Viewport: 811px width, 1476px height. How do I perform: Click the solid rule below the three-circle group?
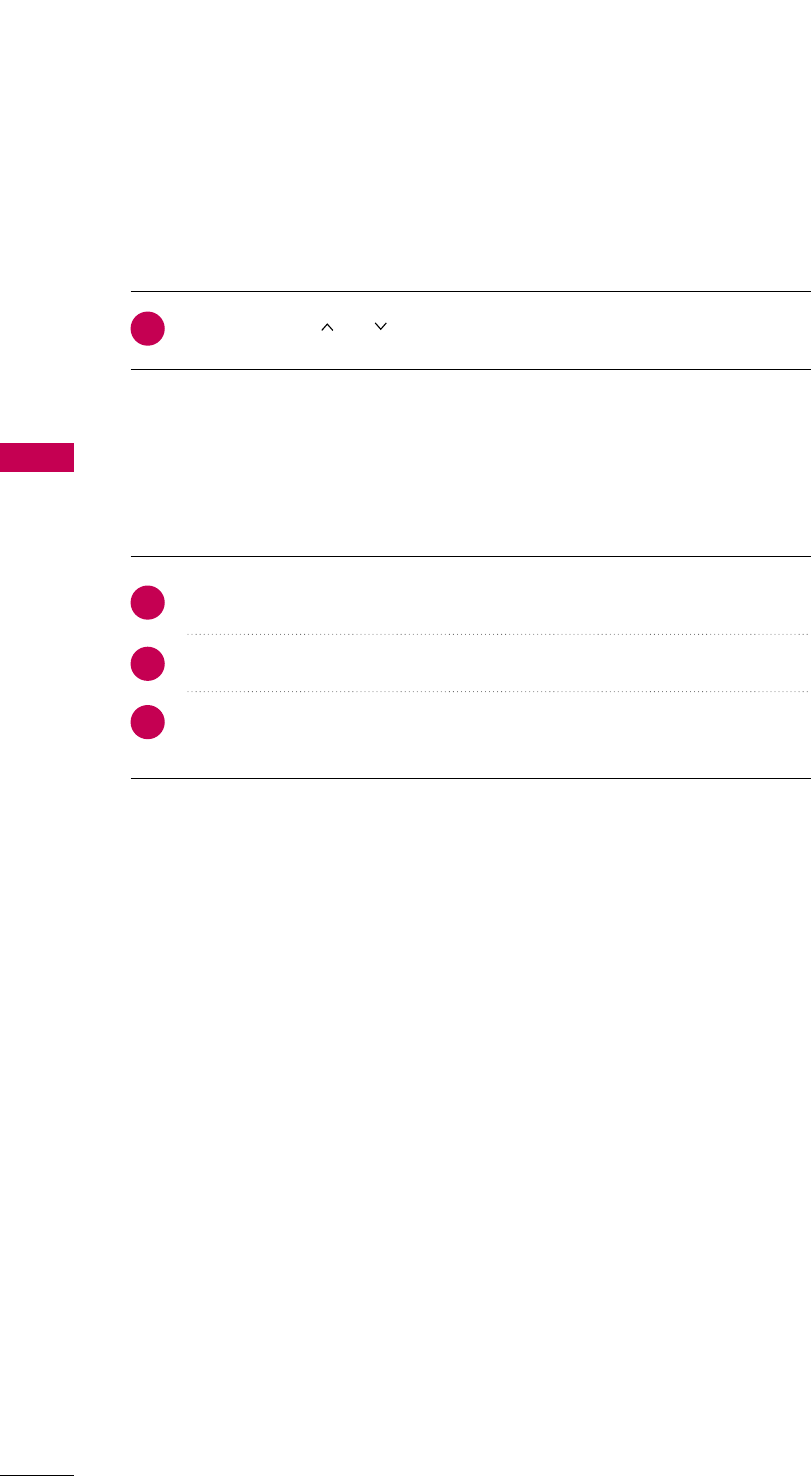pos(470,779)
